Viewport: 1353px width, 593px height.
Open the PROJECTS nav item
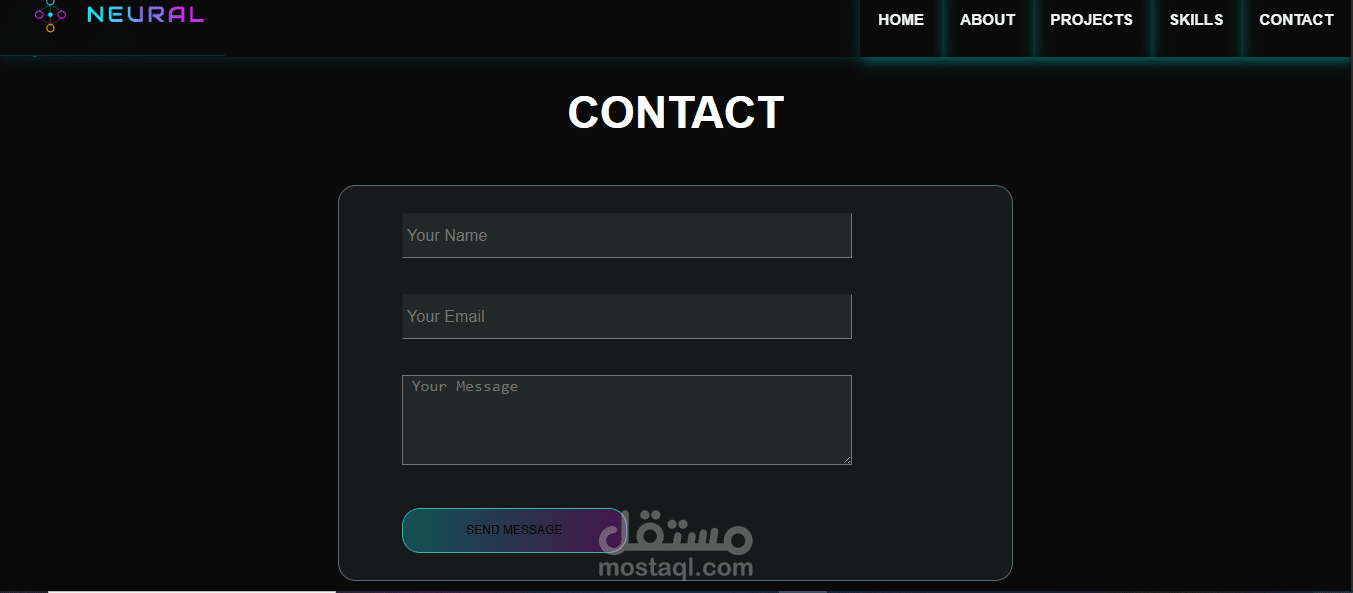coord(1091,20)
